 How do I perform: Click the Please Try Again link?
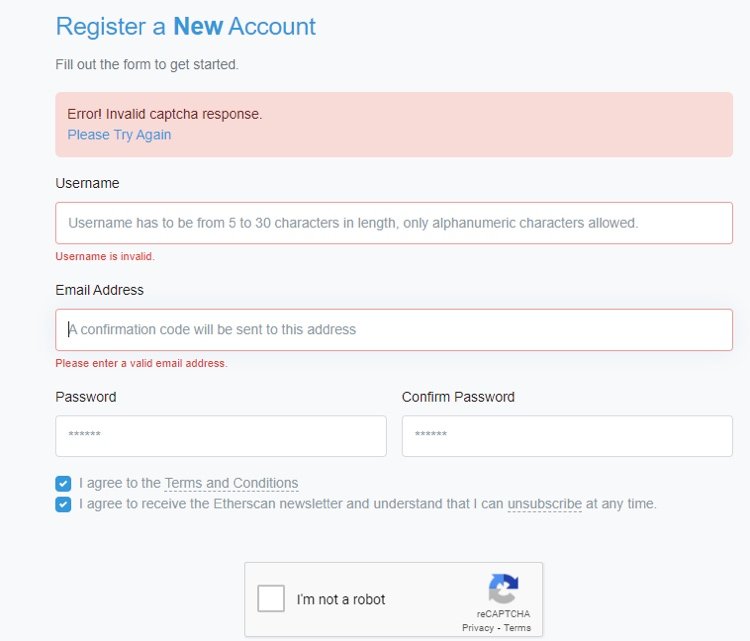point(119,135)
